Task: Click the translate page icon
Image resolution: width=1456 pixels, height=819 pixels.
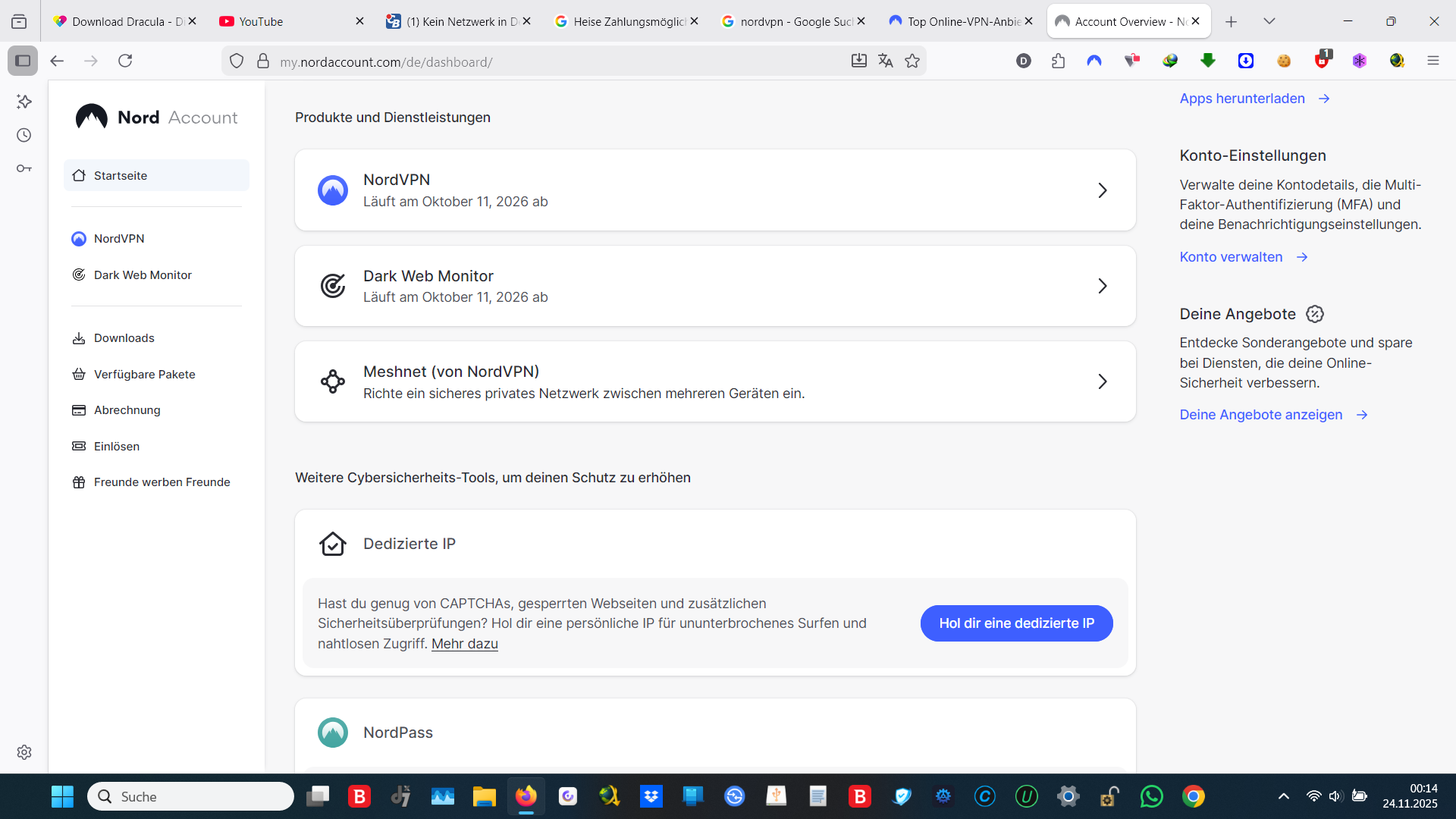Action: click(885, 61)
